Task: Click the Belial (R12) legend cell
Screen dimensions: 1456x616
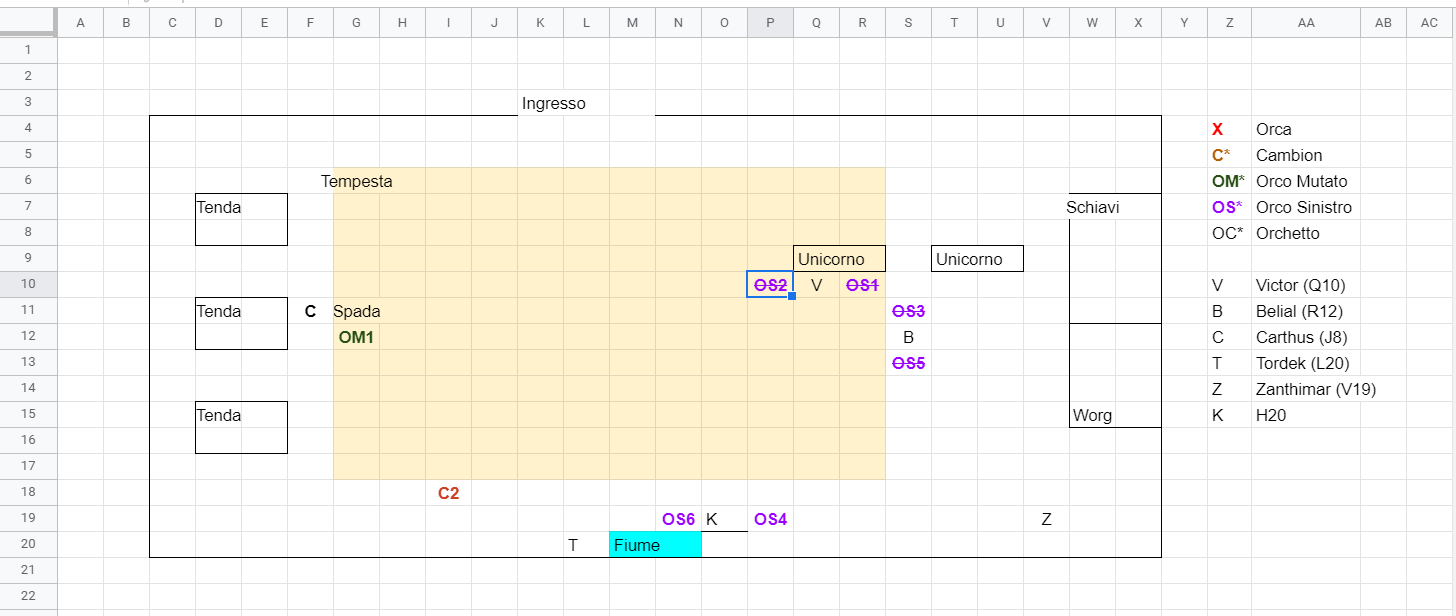Action: 1298,311
